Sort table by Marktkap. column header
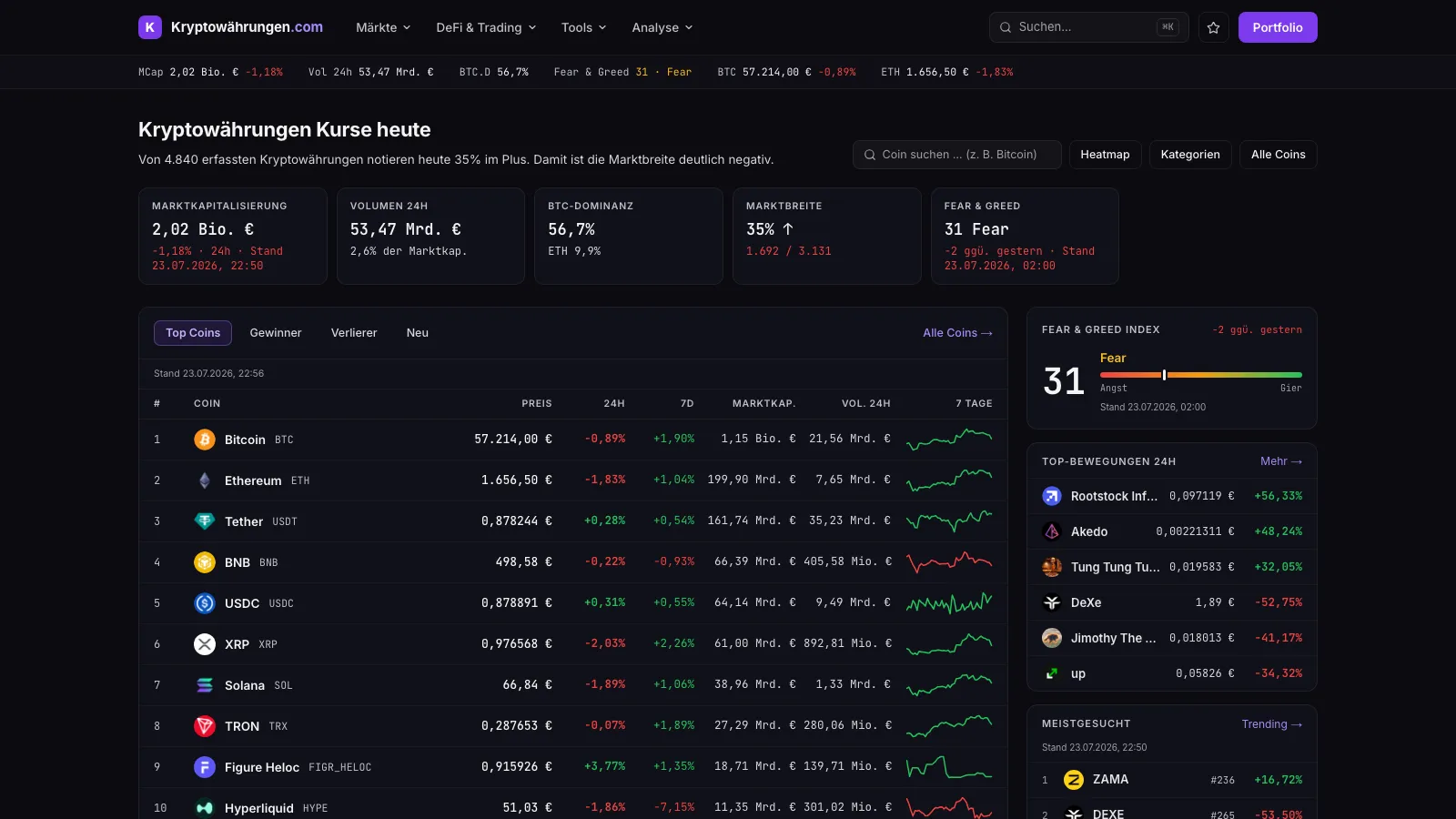Viewport: 1456px width, 819px height. click(x=764, y=404)
